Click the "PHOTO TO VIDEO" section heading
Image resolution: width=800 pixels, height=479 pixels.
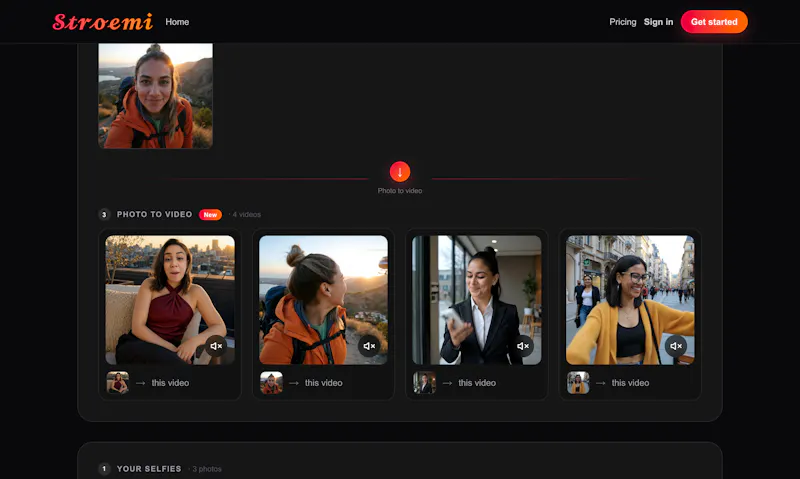click(x=154, y=214)
